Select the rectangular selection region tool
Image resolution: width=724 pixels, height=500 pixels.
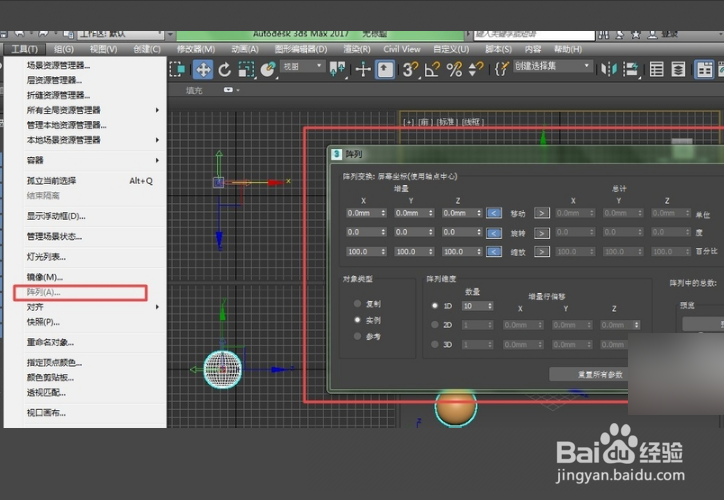(177, 70)
